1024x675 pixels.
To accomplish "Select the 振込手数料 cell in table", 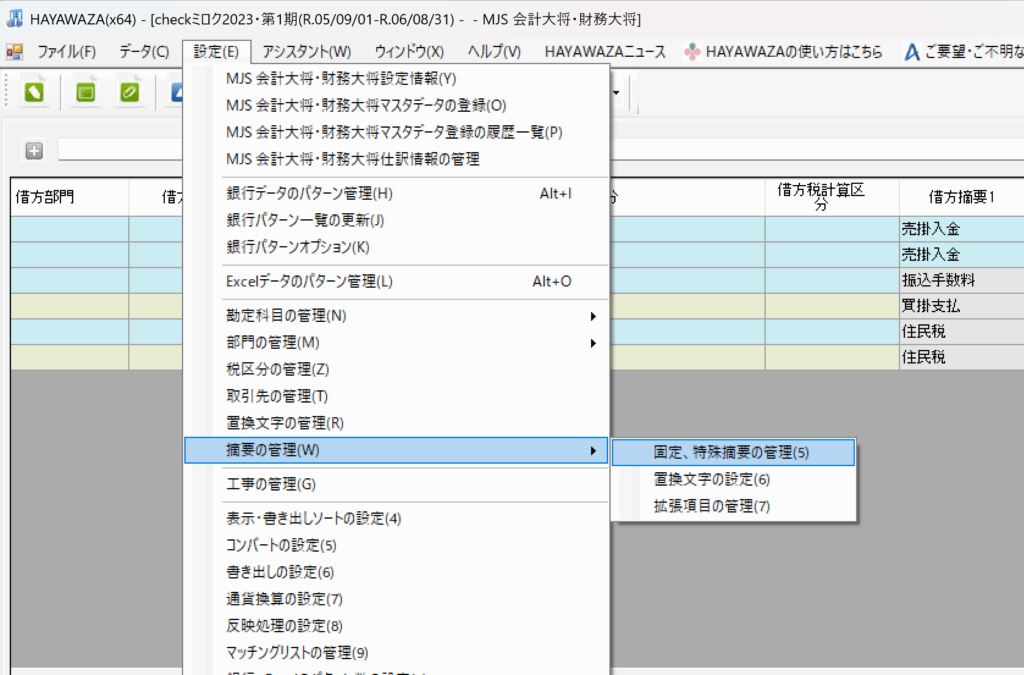I will pos(961,280).
